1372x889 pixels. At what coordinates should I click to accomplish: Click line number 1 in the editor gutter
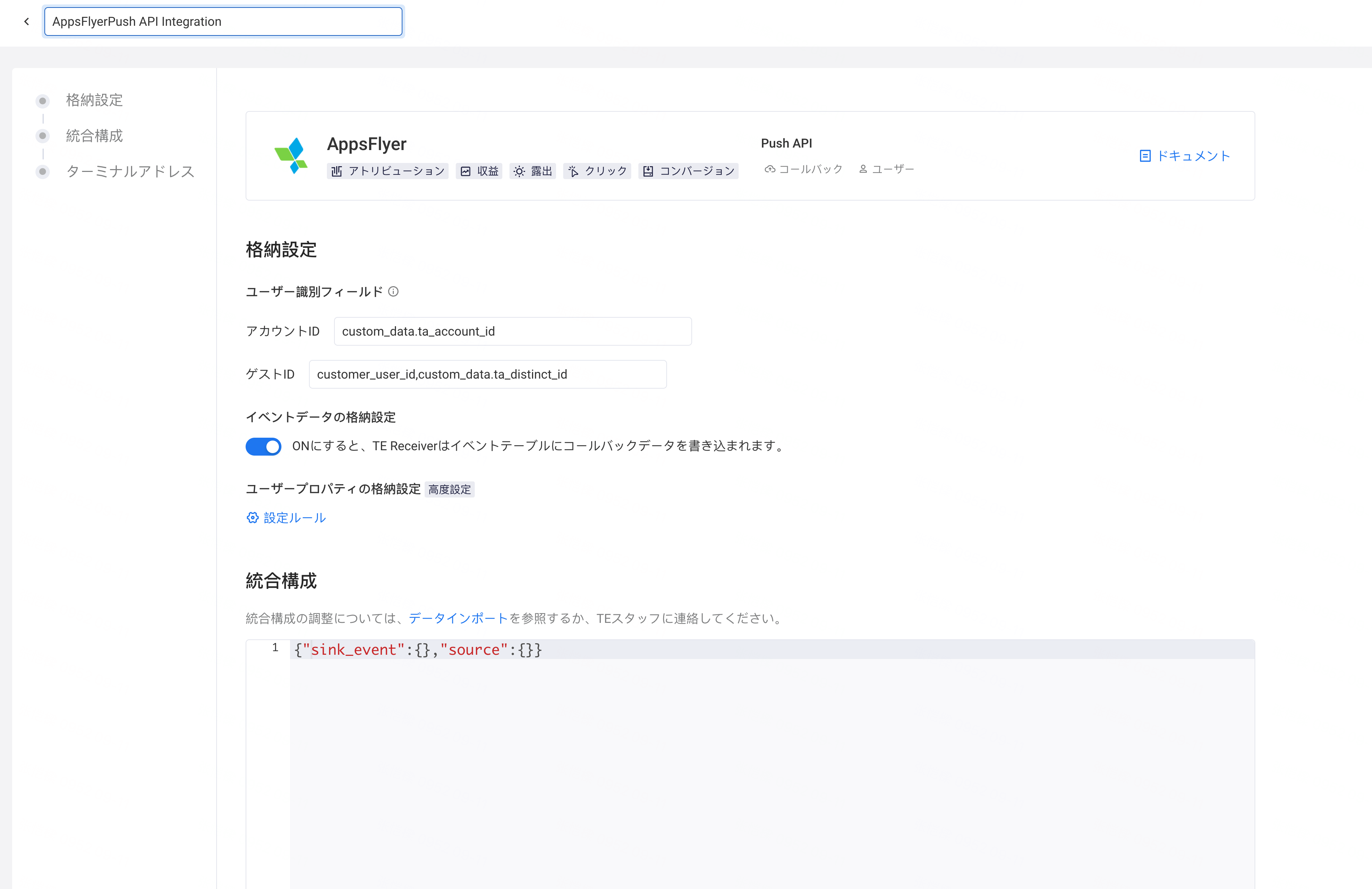[276, 648]
